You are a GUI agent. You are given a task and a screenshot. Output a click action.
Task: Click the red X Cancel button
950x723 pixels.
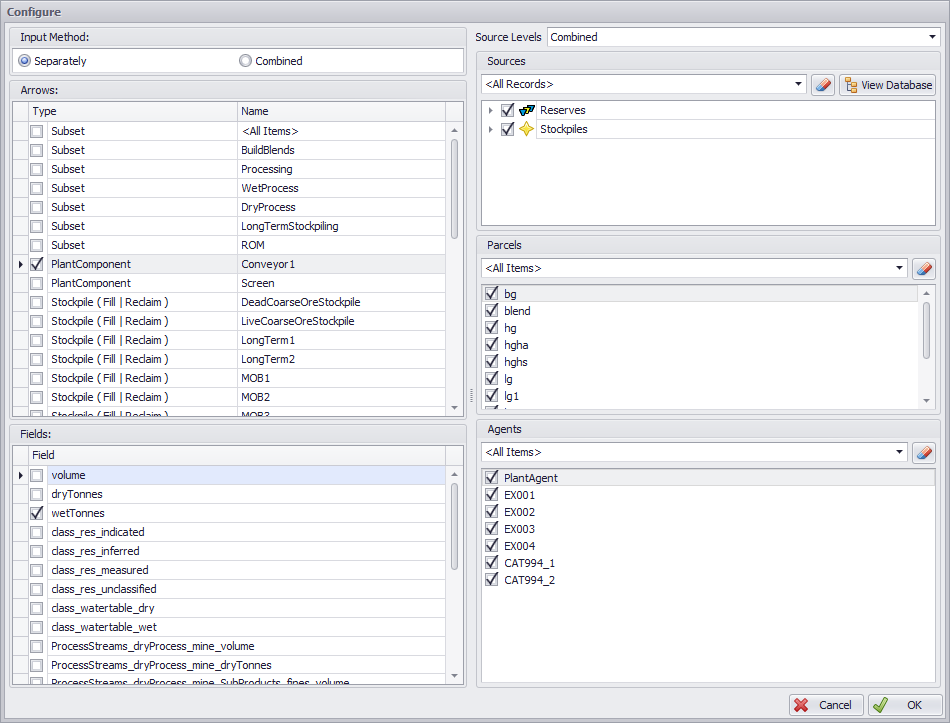826,705
